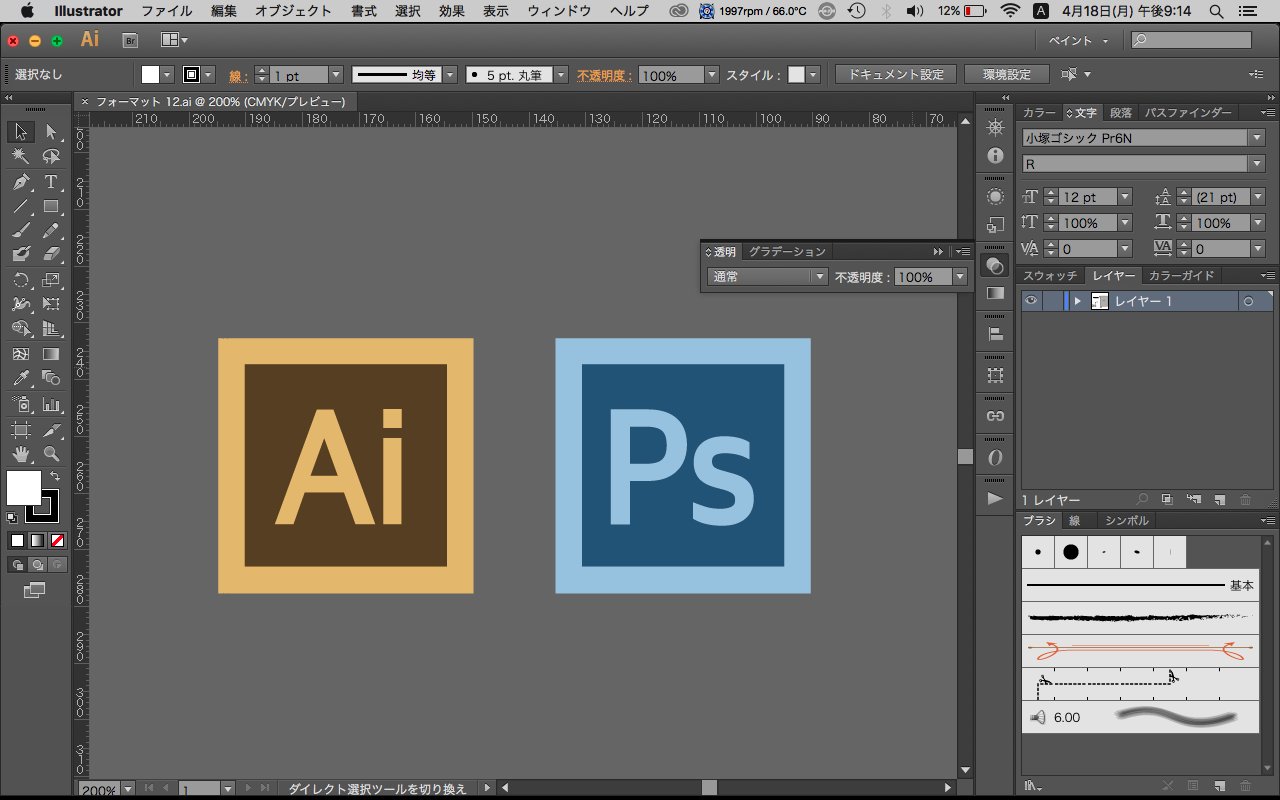Set paint mode to Gradient below fill box
The width and height of the screenshot is (1280, 800).
pyautogui.click(x=37, y=540)
